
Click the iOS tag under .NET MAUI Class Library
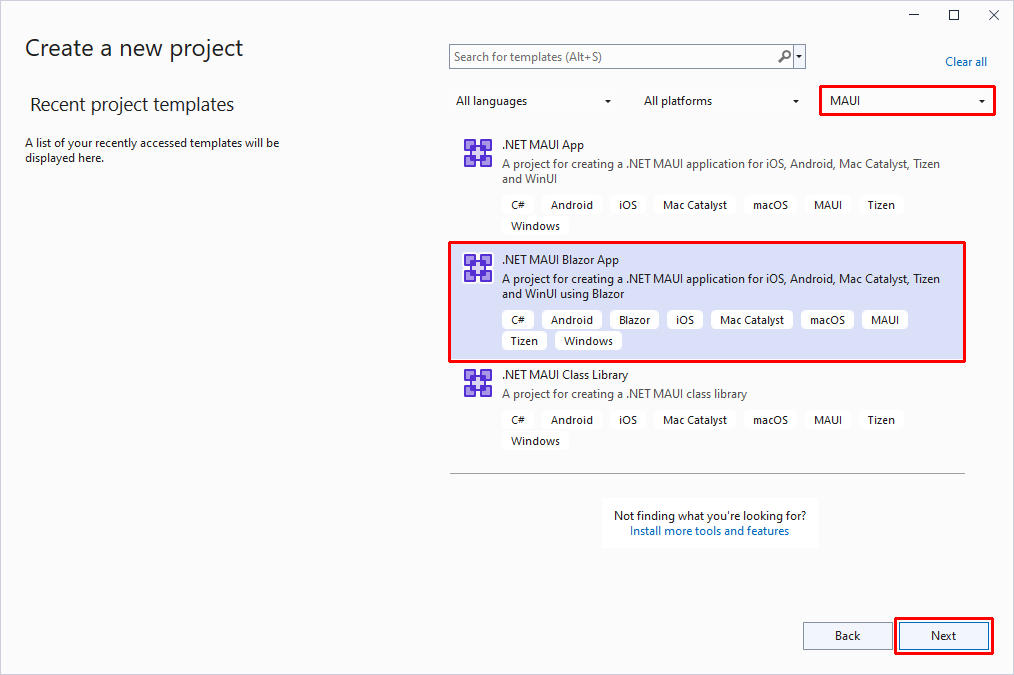[x=628, y=420]
